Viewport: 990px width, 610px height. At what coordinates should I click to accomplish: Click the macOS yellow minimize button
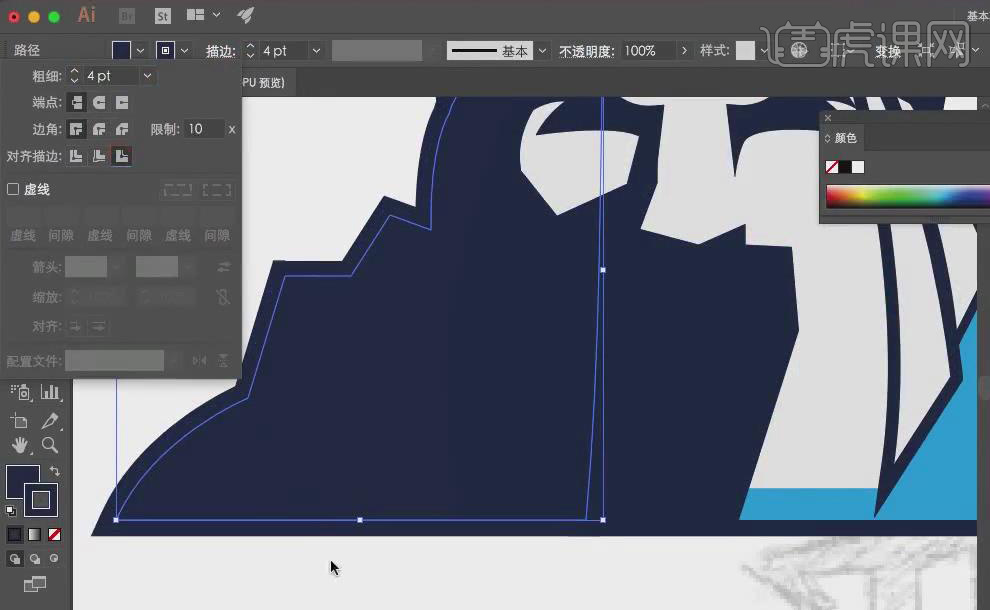[34, 17]
